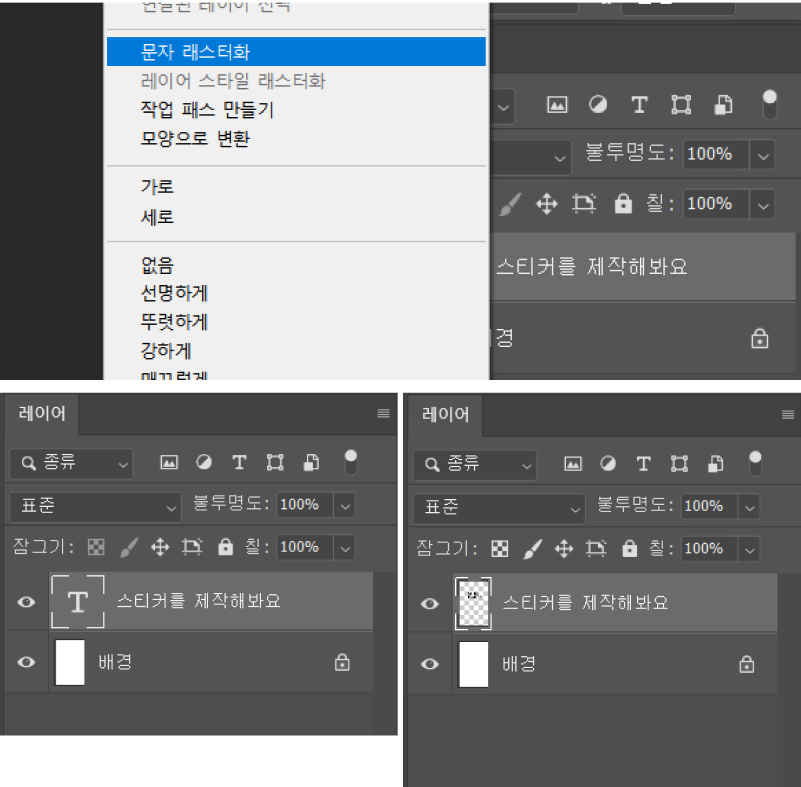Select 문자 래스터화 in the context menu
This screenshot has width=801, height=787.
click(195, 52)
